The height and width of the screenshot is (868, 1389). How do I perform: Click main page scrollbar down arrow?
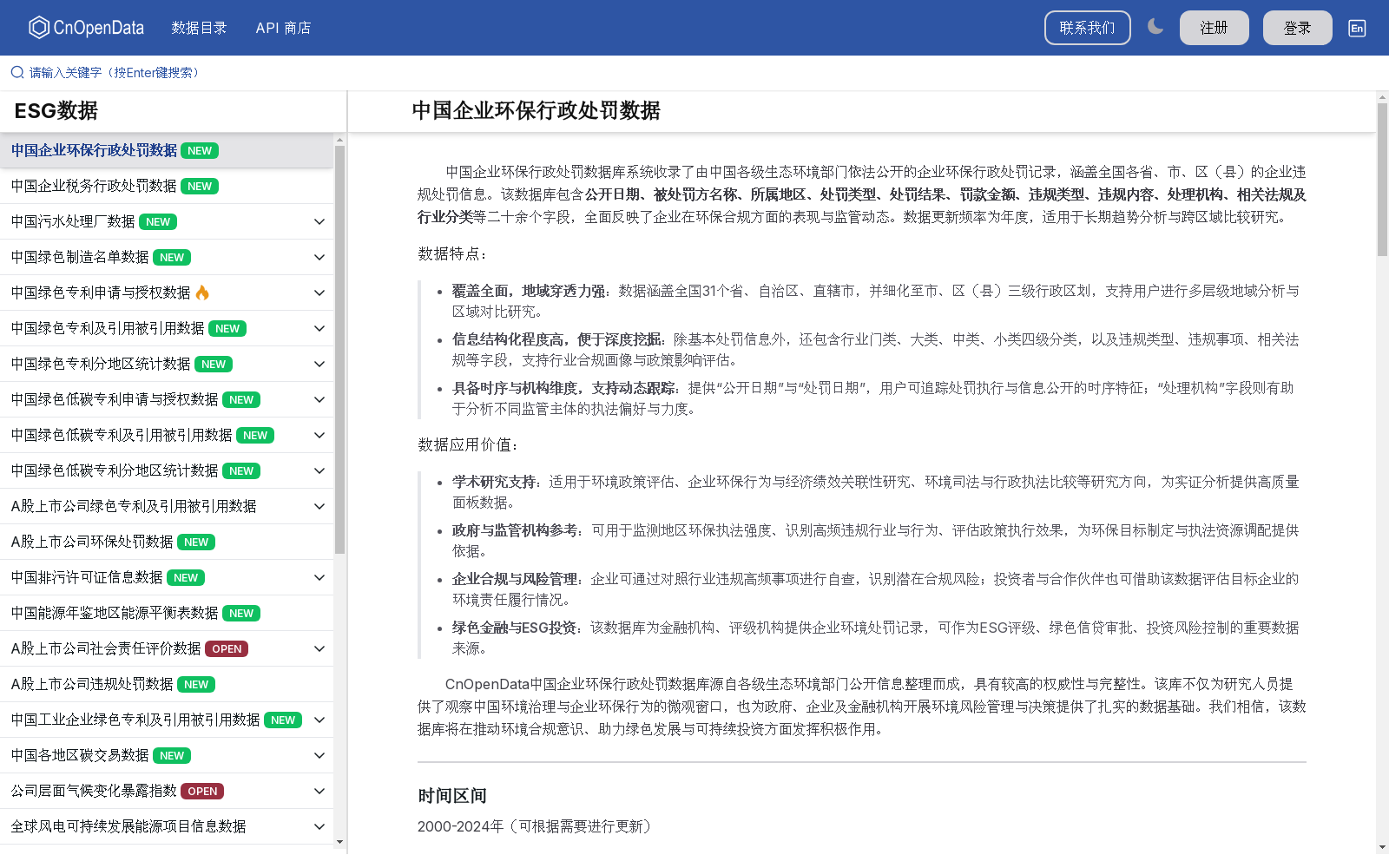click(x=1382, y=846)
